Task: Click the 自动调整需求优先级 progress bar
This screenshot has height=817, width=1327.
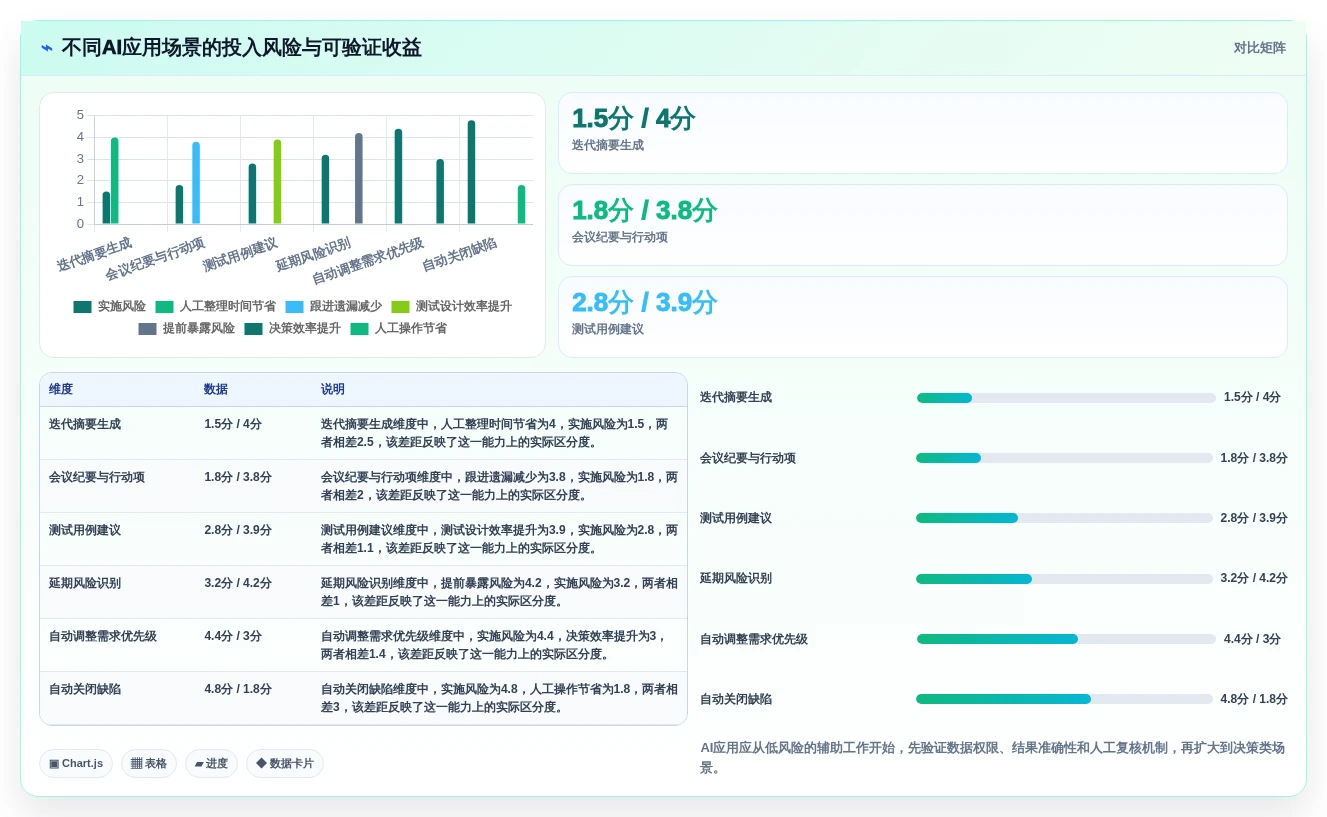Action: coord(1066,639)
